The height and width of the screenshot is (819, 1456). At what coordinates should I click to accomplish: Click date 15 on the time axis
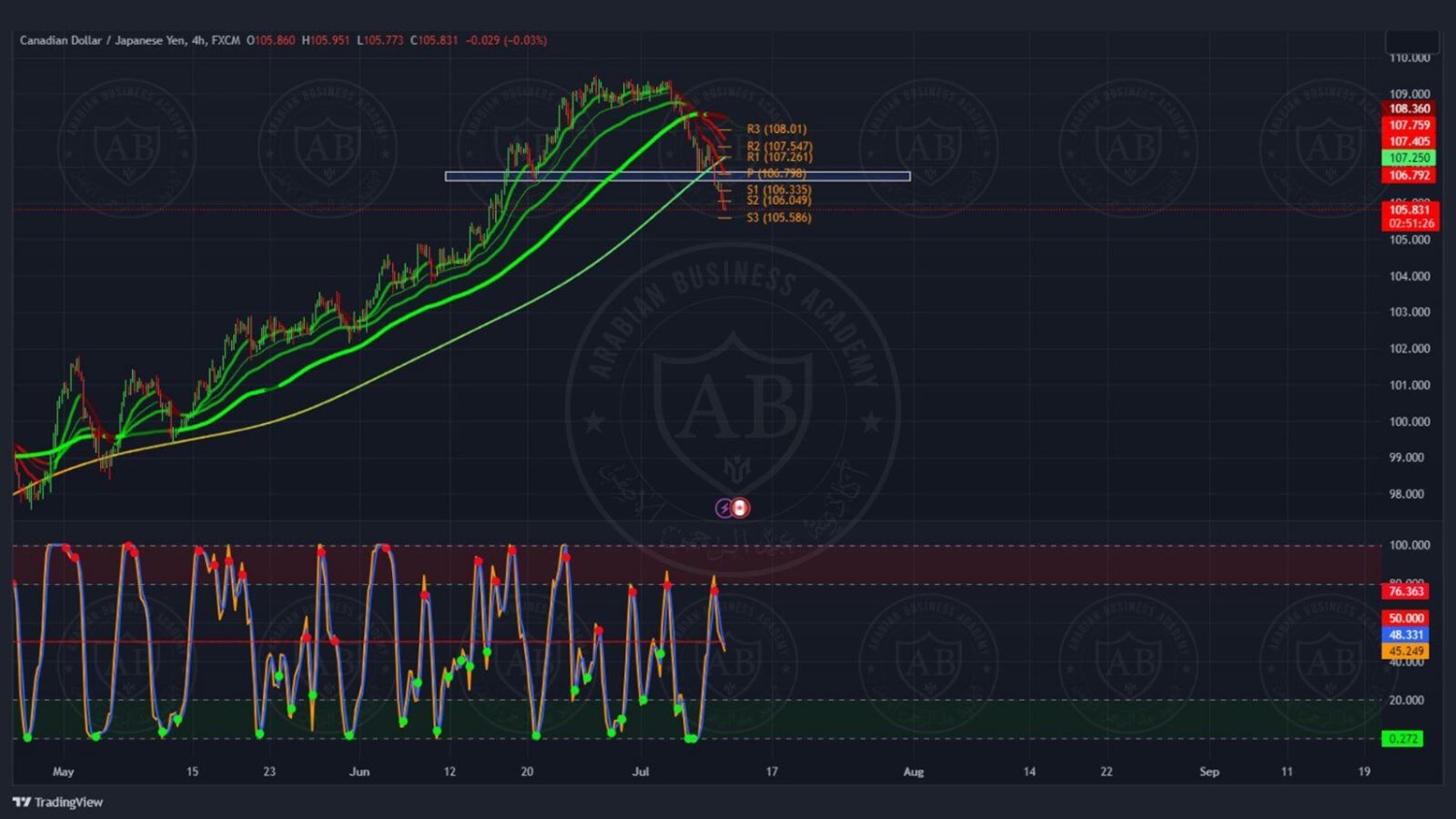pyautogui.click(x=192, y=772)
